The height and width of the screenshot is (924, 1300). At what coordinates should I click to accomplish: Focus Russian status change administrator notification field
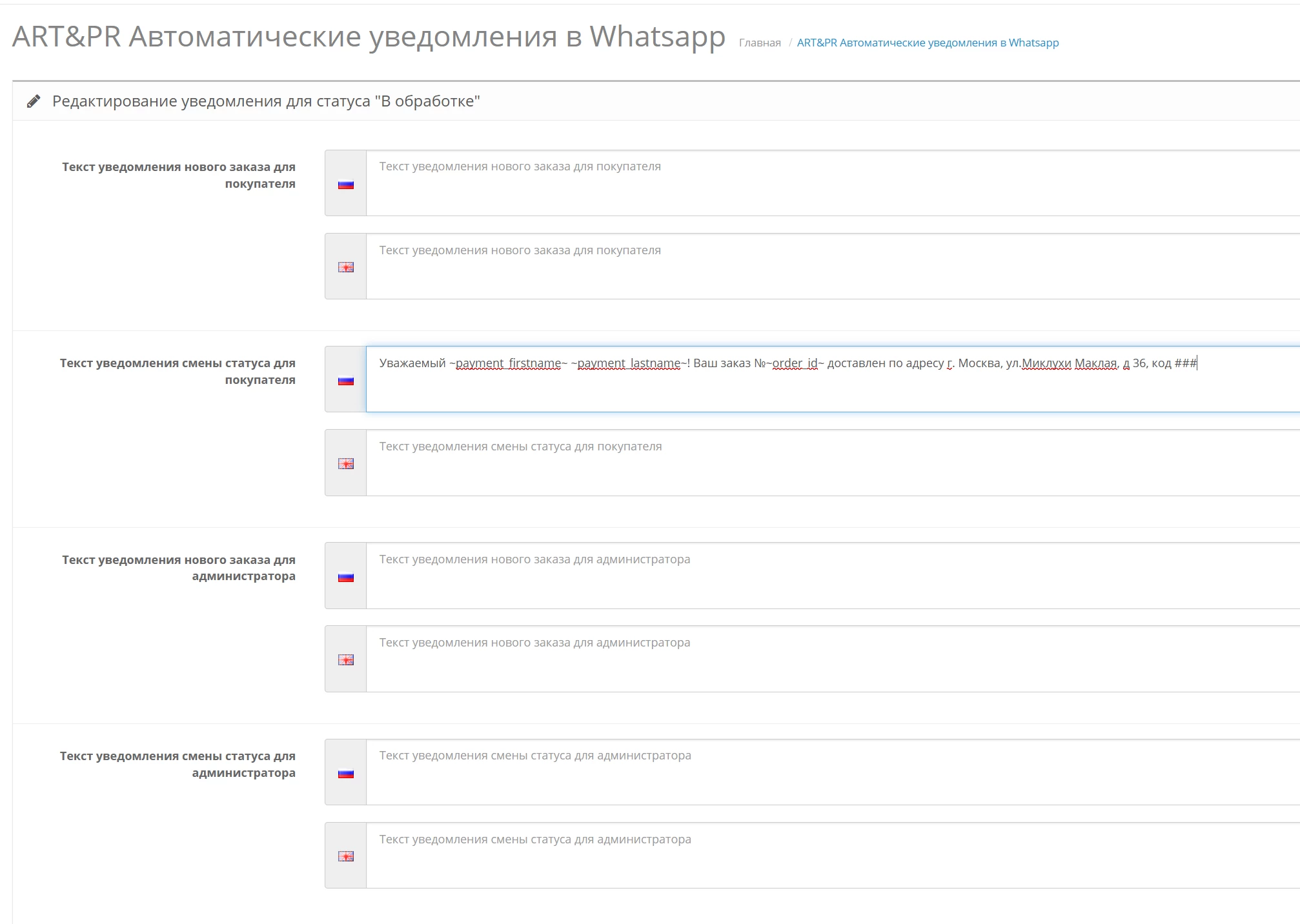coord(833,772)
